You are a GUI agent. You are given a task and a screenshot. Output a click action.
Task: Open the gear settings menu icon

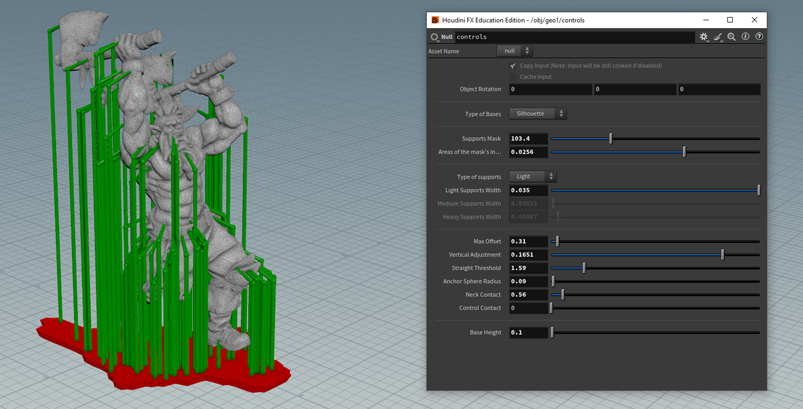(x=704, y=37)
